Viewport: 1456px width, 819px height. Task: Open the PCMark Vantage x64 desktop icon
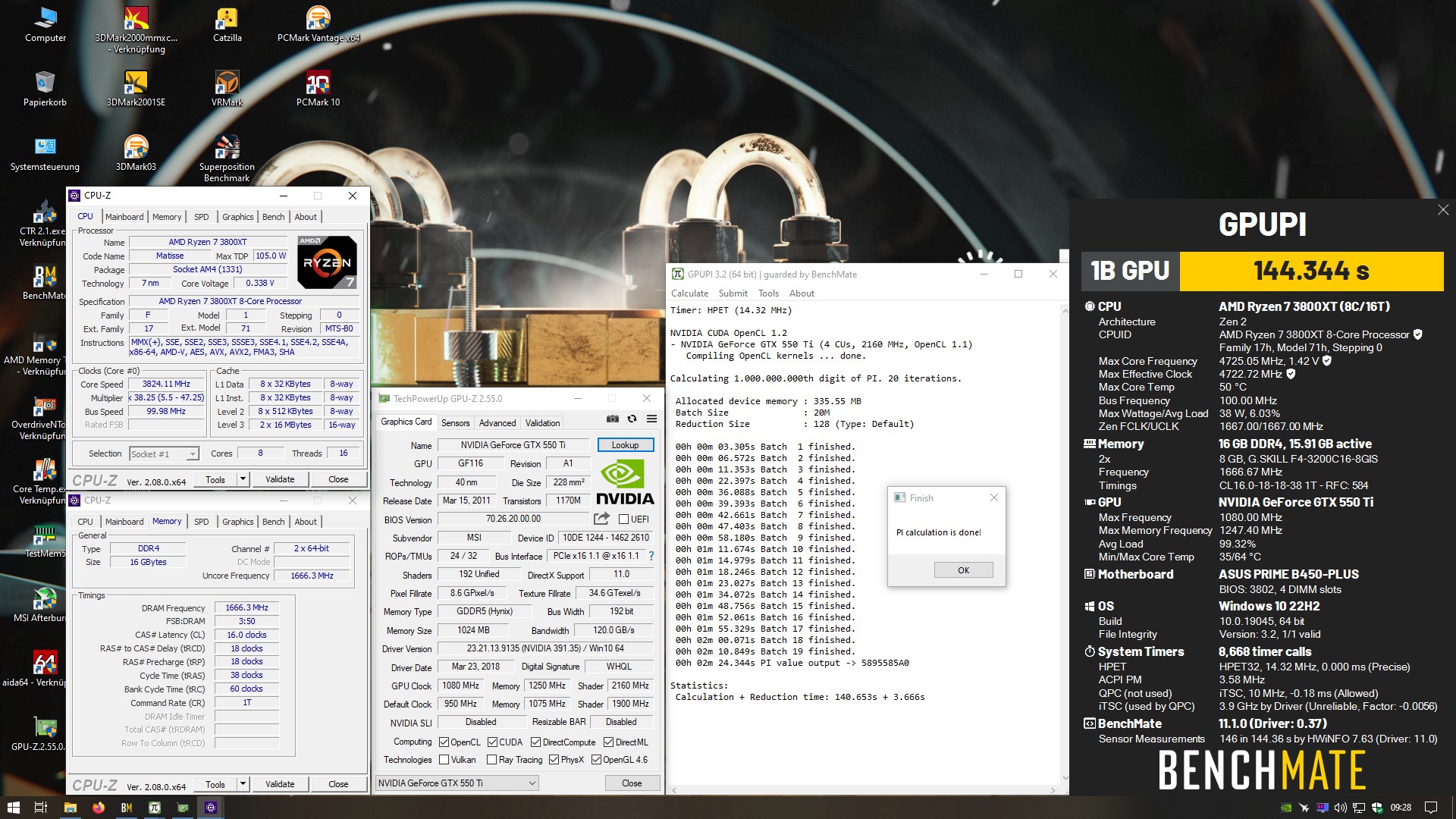318,24
